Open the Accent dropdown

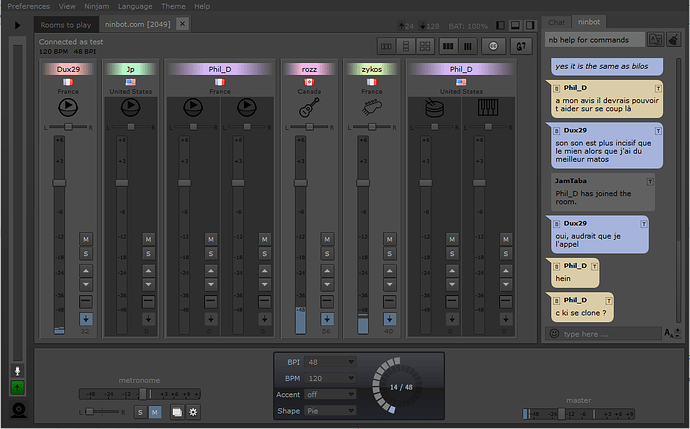(330, 395)
